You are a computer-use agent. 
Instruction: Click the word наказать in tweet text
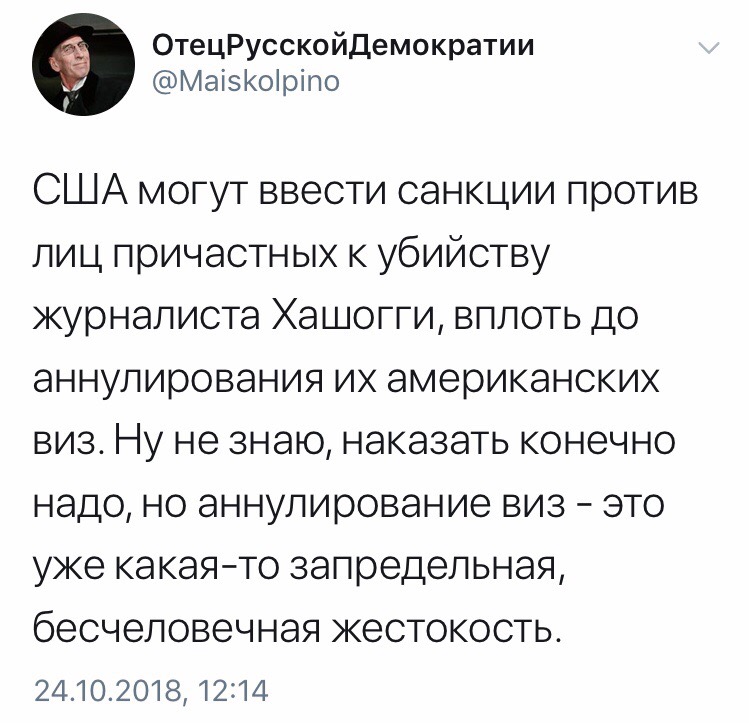425,441
